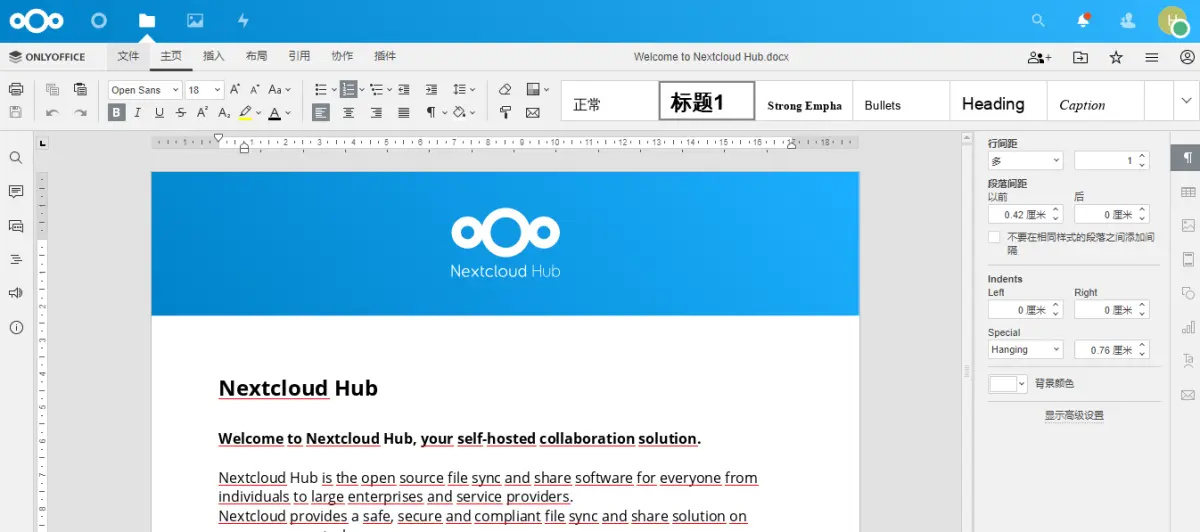Viewport: 1200px width, 532px height.
Task: Open Chat panel in left sidebar
Action: click(16, 225)
